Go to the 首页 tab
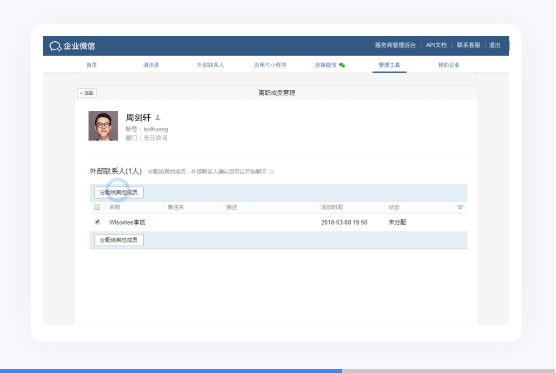 coord(91,65)
